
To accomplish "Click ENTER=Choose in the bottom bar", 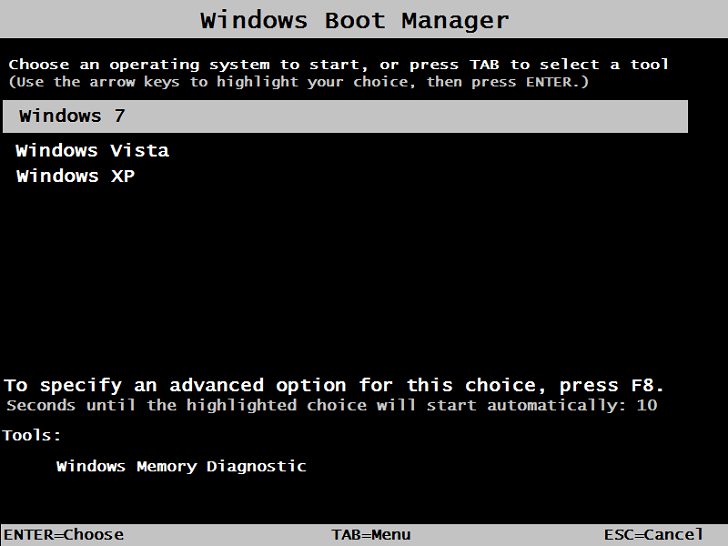I will (x=64, y=534).
